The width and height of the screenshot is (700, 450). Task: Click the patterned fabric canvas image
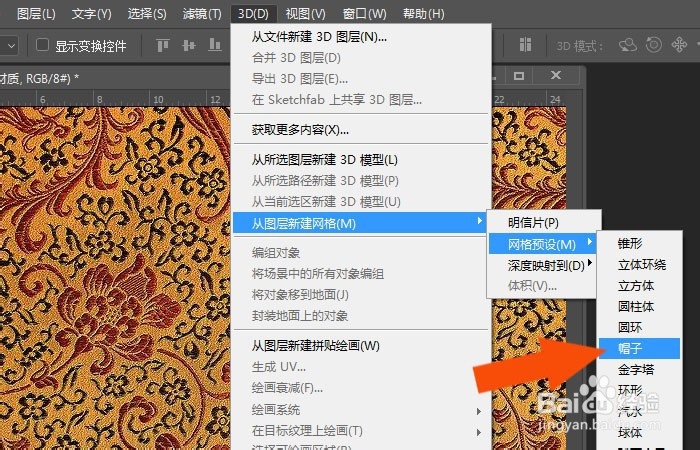pyautogui.click(x=115, y=278)
